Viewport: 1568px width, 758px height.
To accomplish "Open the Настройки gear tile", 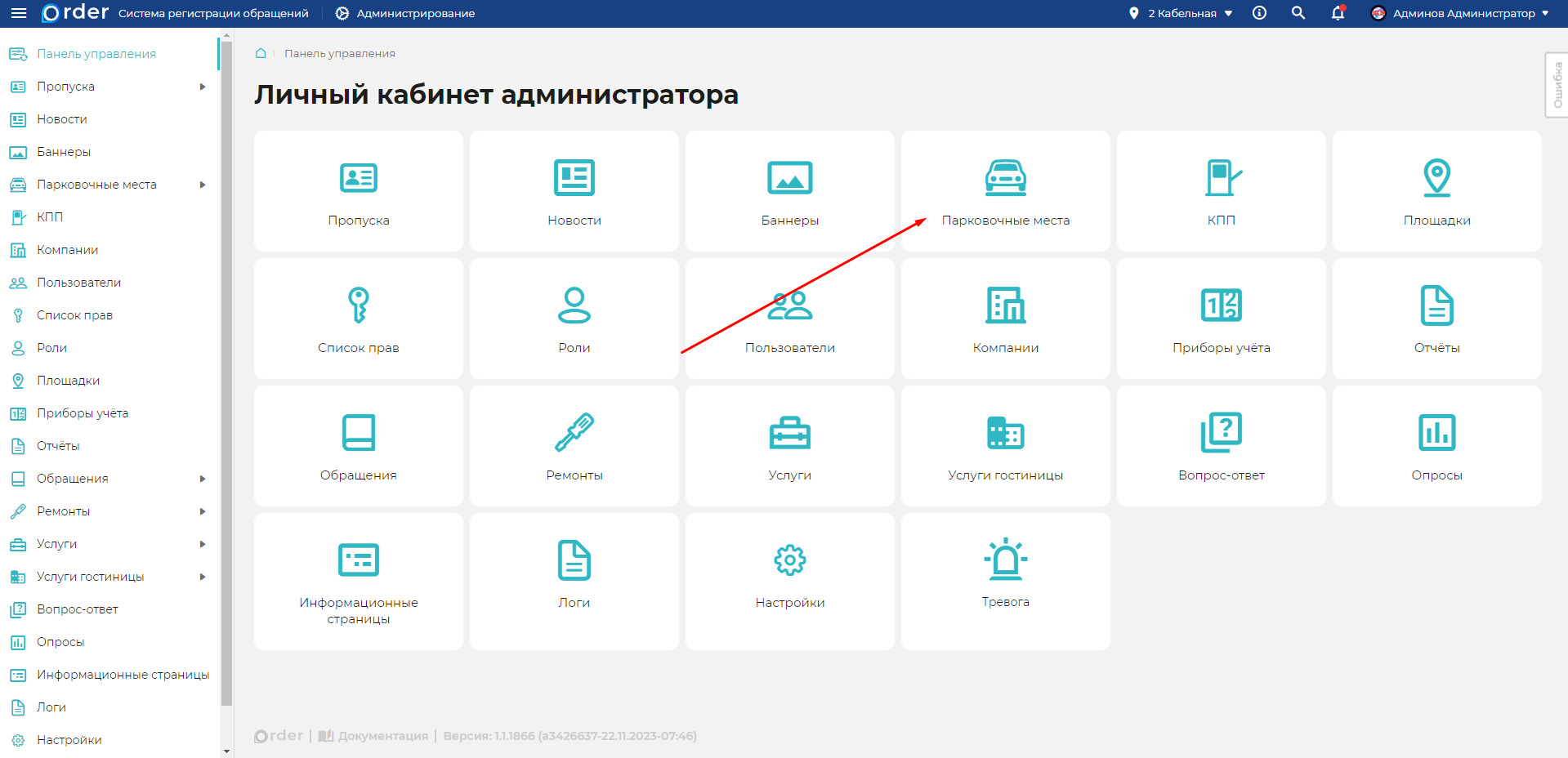I will [x=789, y=581].
